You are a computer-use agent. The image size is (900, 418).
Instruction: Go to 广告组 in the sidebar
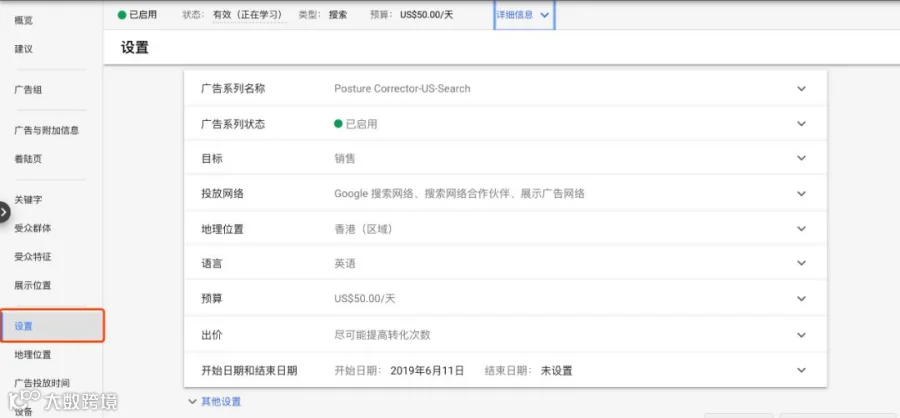pyautogui.click(x=28, y=90)
